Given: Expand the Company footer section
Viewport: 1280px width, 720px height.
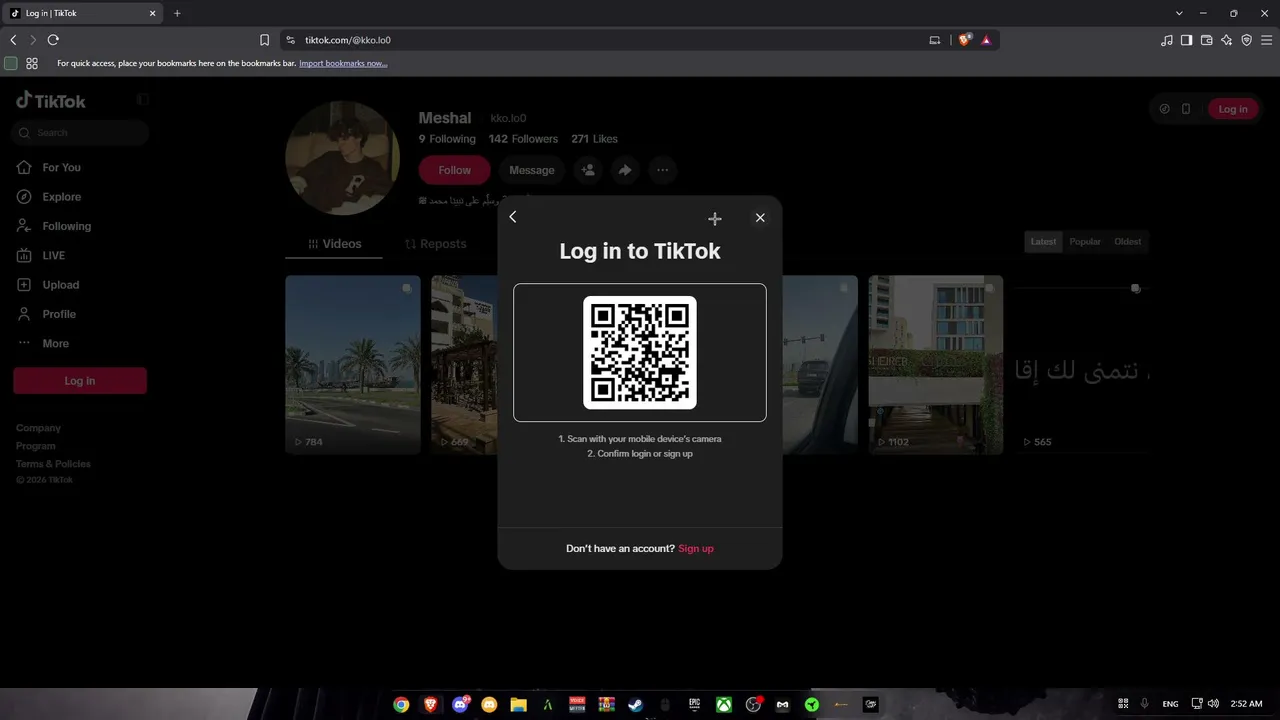Looking at the screenshot, I should [38, 428].
